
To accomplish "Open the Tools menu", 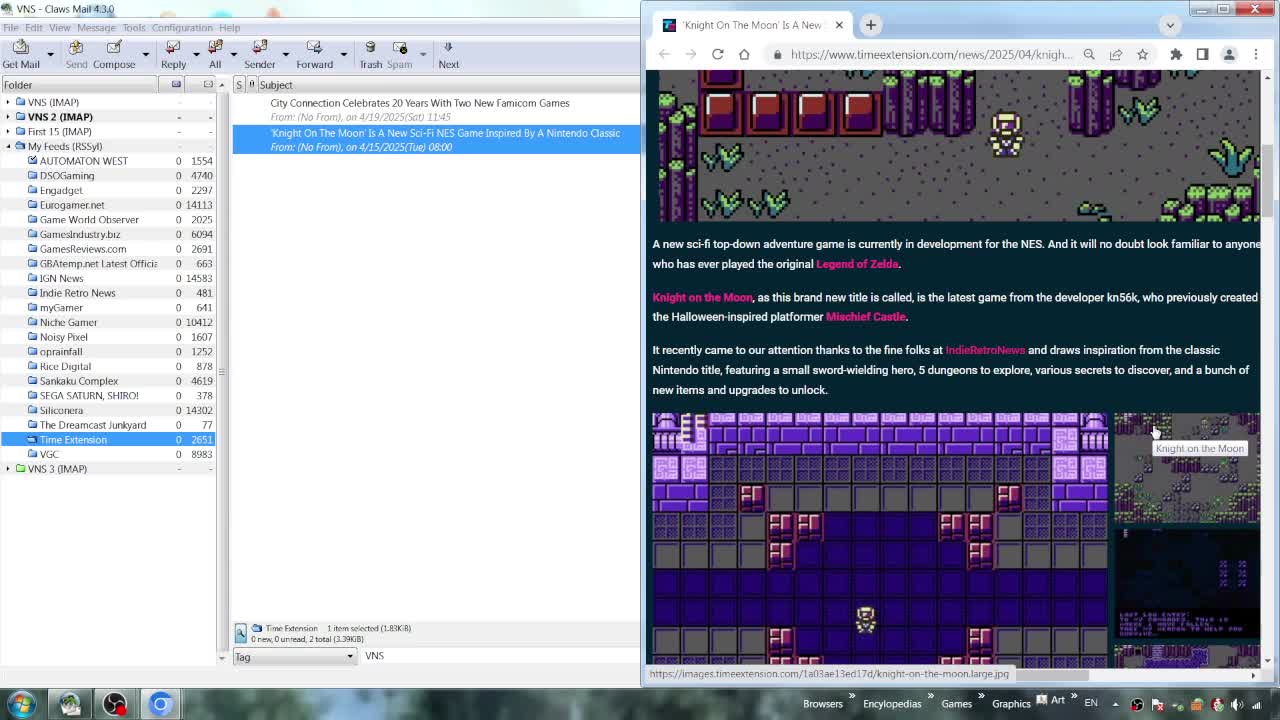I will click(134, 27).
